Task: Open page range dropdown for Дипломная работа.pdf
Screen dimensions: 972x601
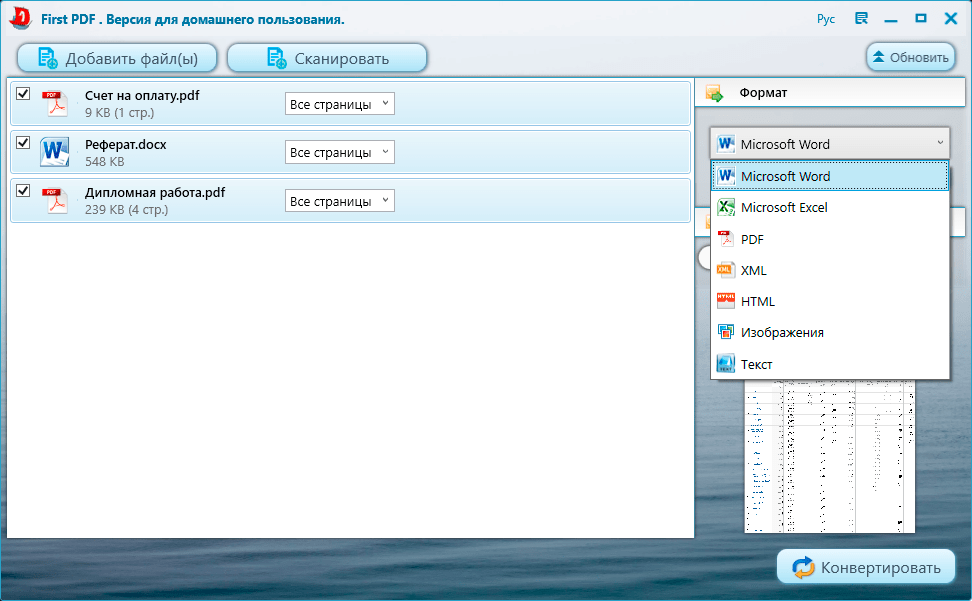Action: 340,200
